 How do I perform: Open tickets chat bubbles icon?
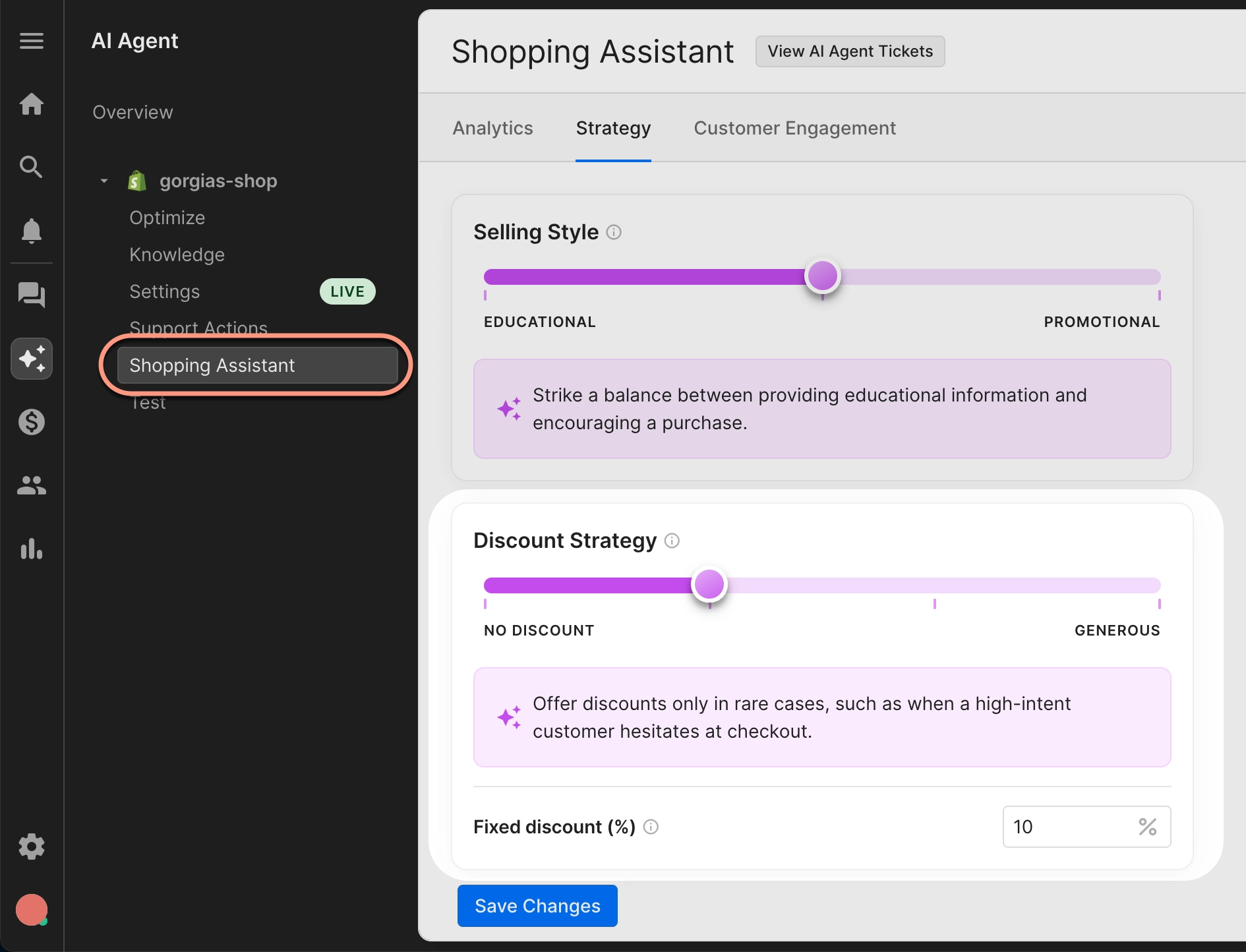pyautogui.click(x=32, y=295)
